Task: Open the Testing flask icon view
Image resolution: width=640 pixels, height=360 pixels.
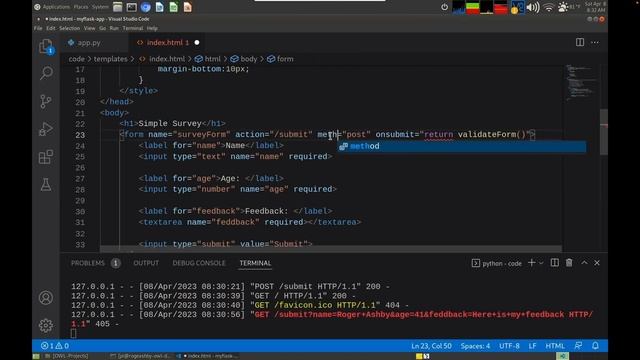Action: coord(46,184)
